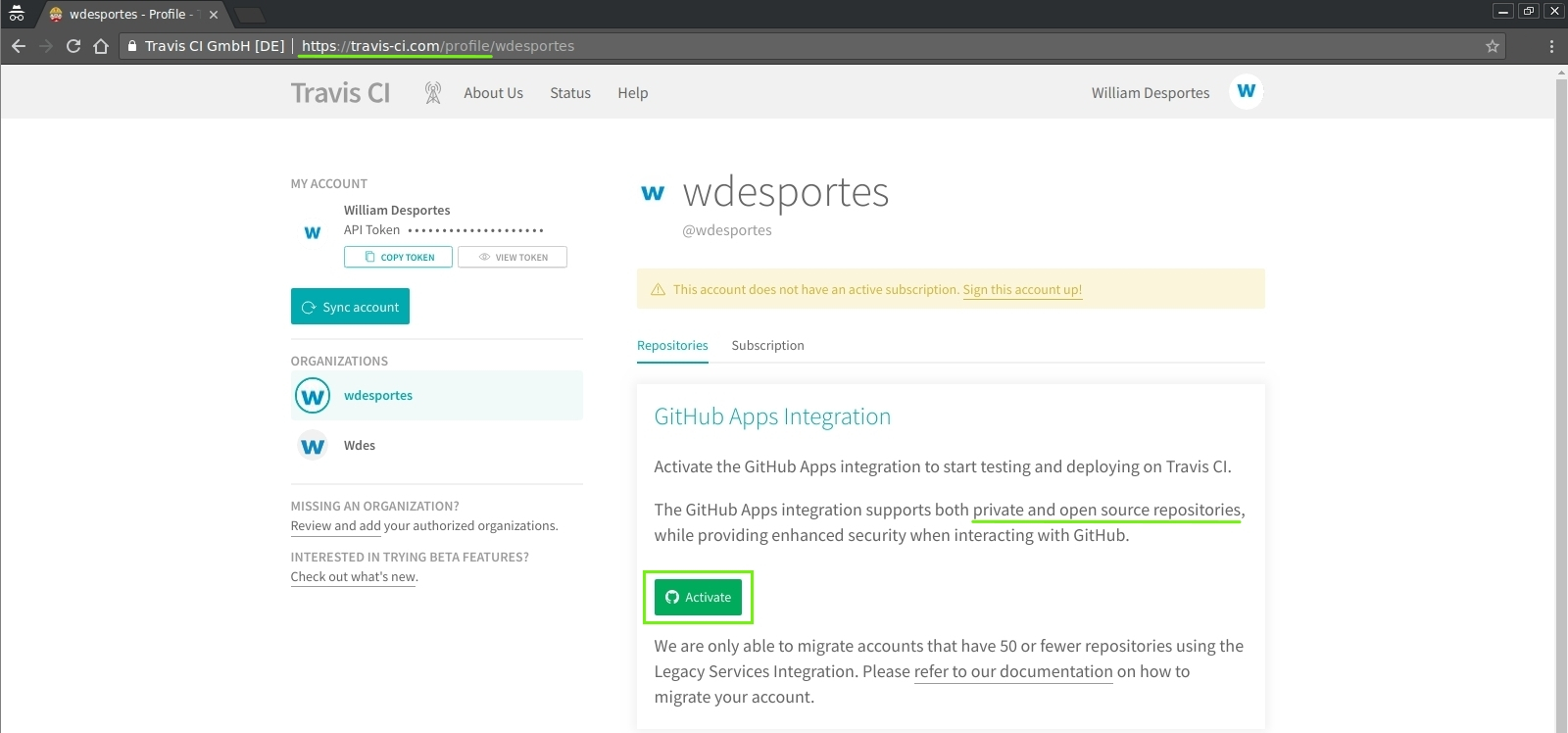Go to browser home icon

click(101, 46)
